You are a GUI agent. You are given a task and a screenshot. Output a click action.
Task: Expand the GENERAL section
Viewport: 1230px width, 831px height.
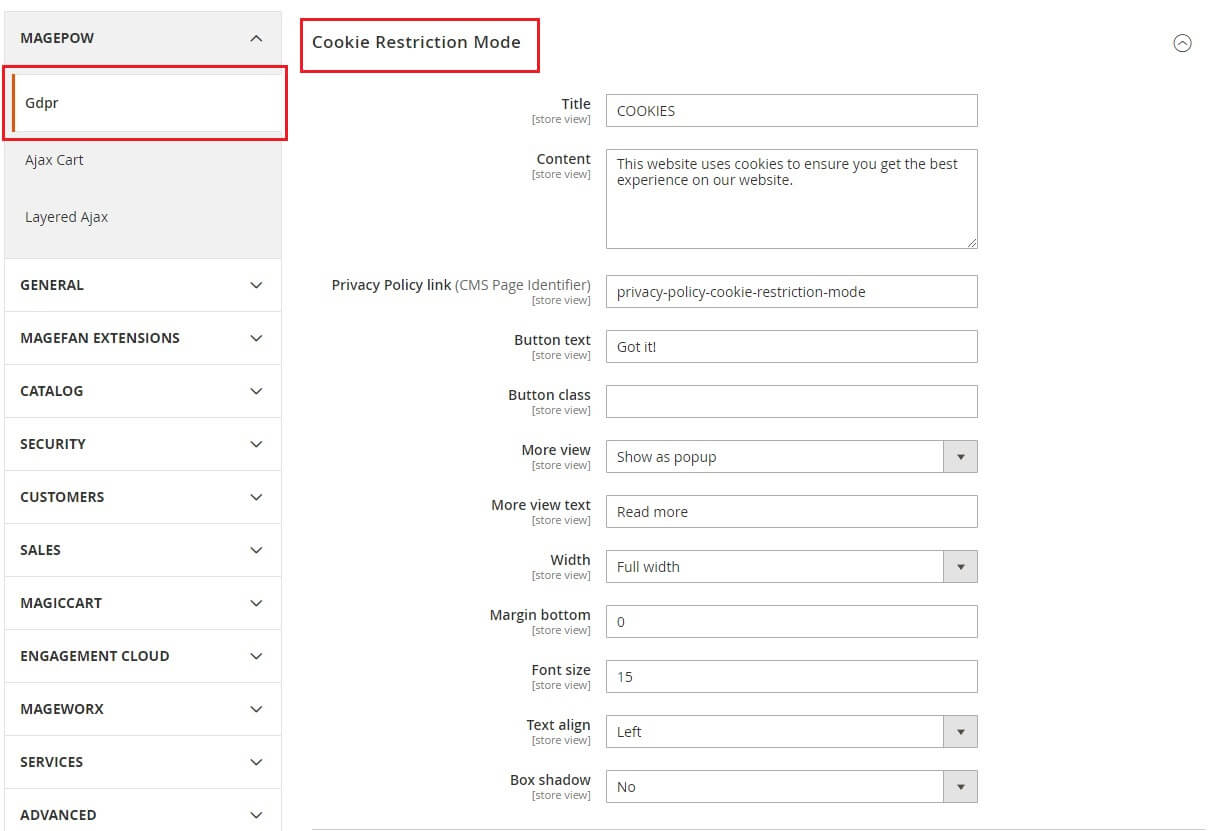click(142, 285)
